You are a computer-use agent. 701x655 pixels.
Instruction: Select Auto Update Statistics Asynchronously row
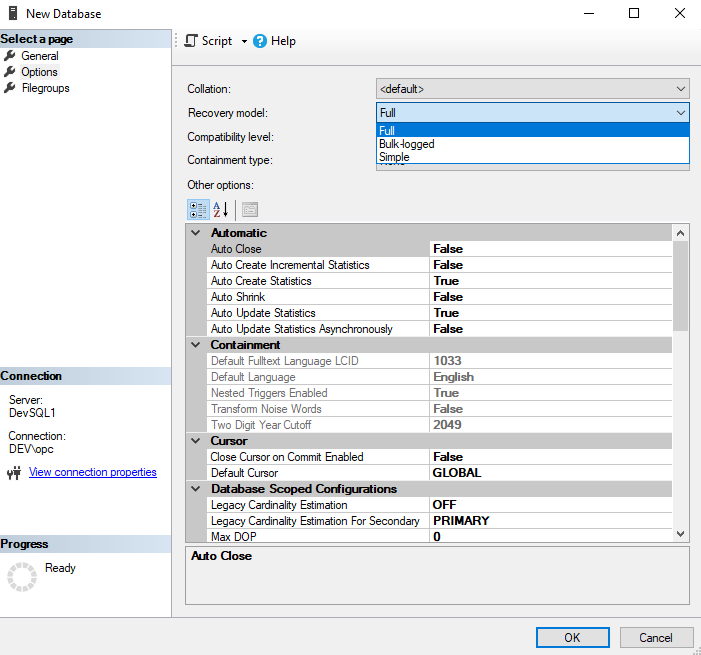coord(439,329)
